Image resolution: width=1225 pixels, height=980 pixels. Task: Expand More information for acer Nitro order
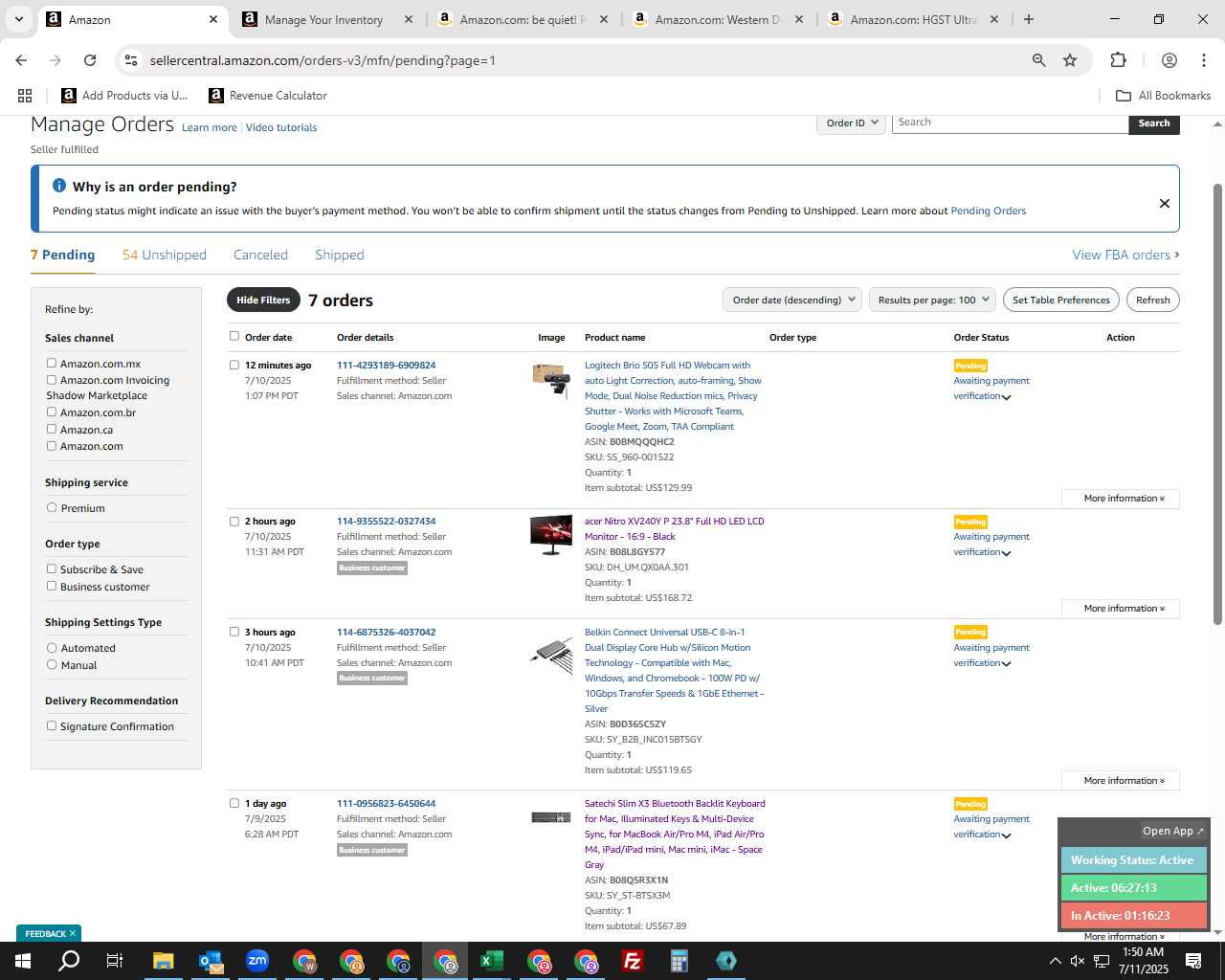[x=1120, y=609]
